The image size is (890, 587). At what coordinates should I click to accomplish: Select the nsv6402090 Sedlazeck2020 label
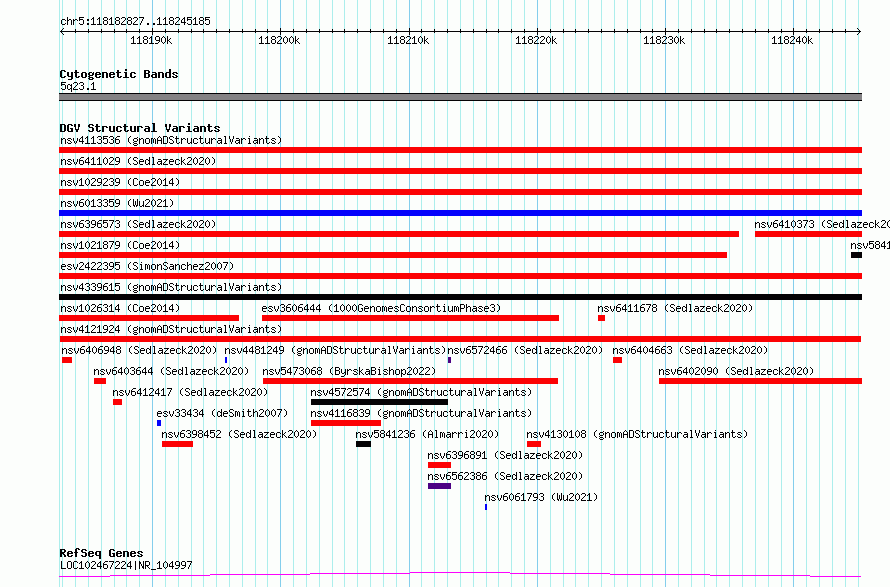point(736,371)
